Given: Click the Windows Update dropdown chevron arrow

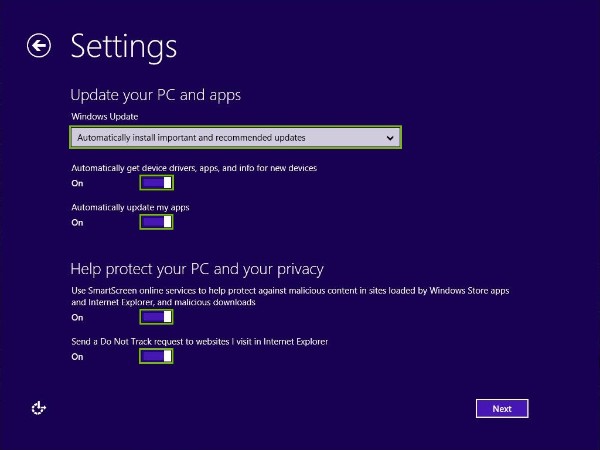Looking at the screenshot, I should 390,138.
